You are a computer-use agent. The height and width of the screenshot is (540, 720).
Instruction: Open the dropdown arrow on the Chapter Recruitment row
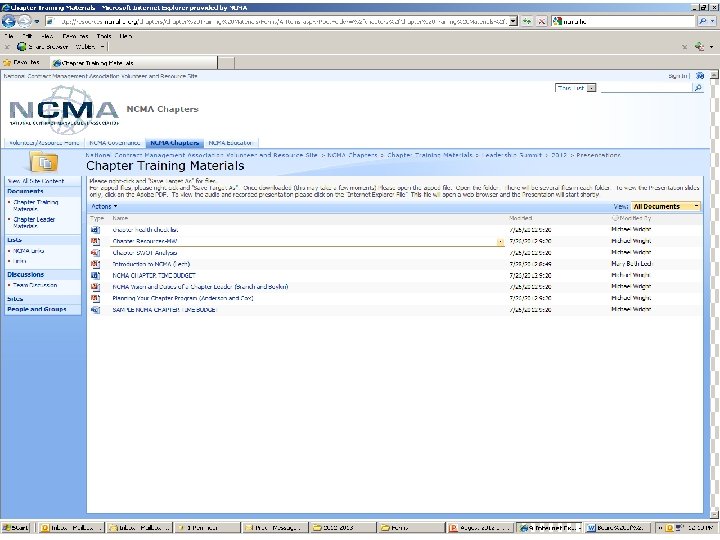click(500, 242)
